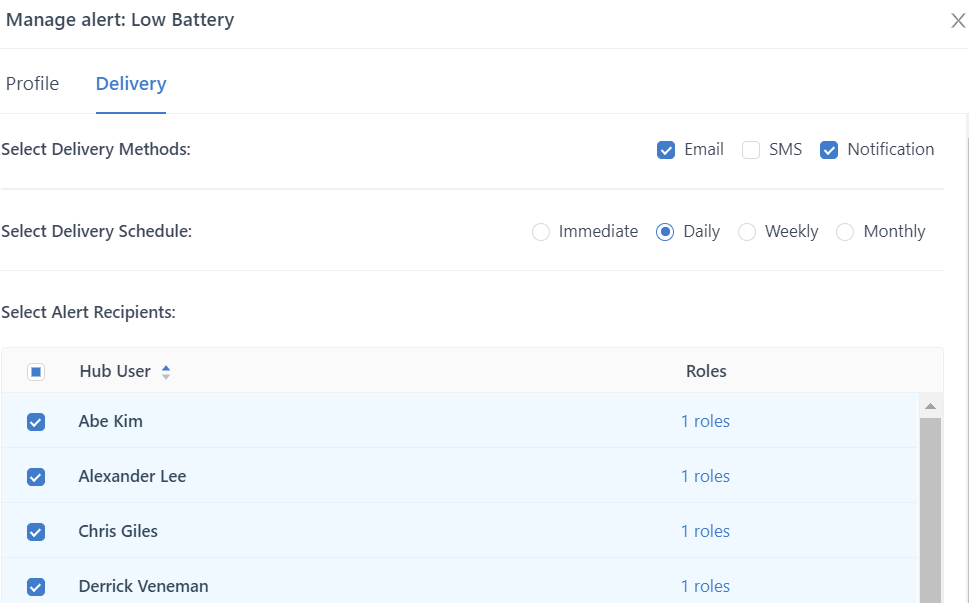Remove Chris Giles from recipients
The width and height of the screenshot is (969, 603).
click(36, 532)
